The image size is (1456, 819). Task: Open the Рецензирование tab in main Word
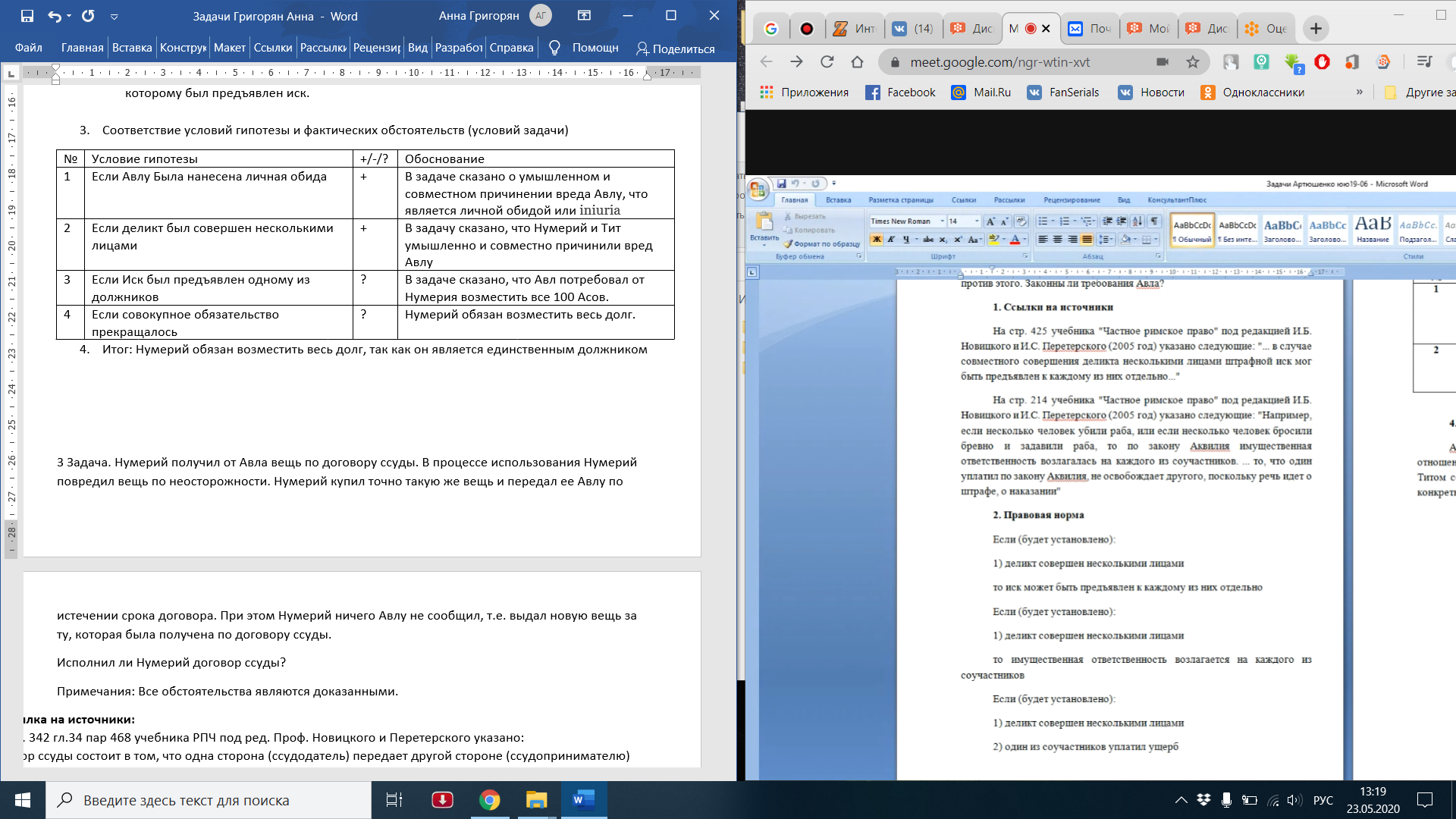click(377, 48)
